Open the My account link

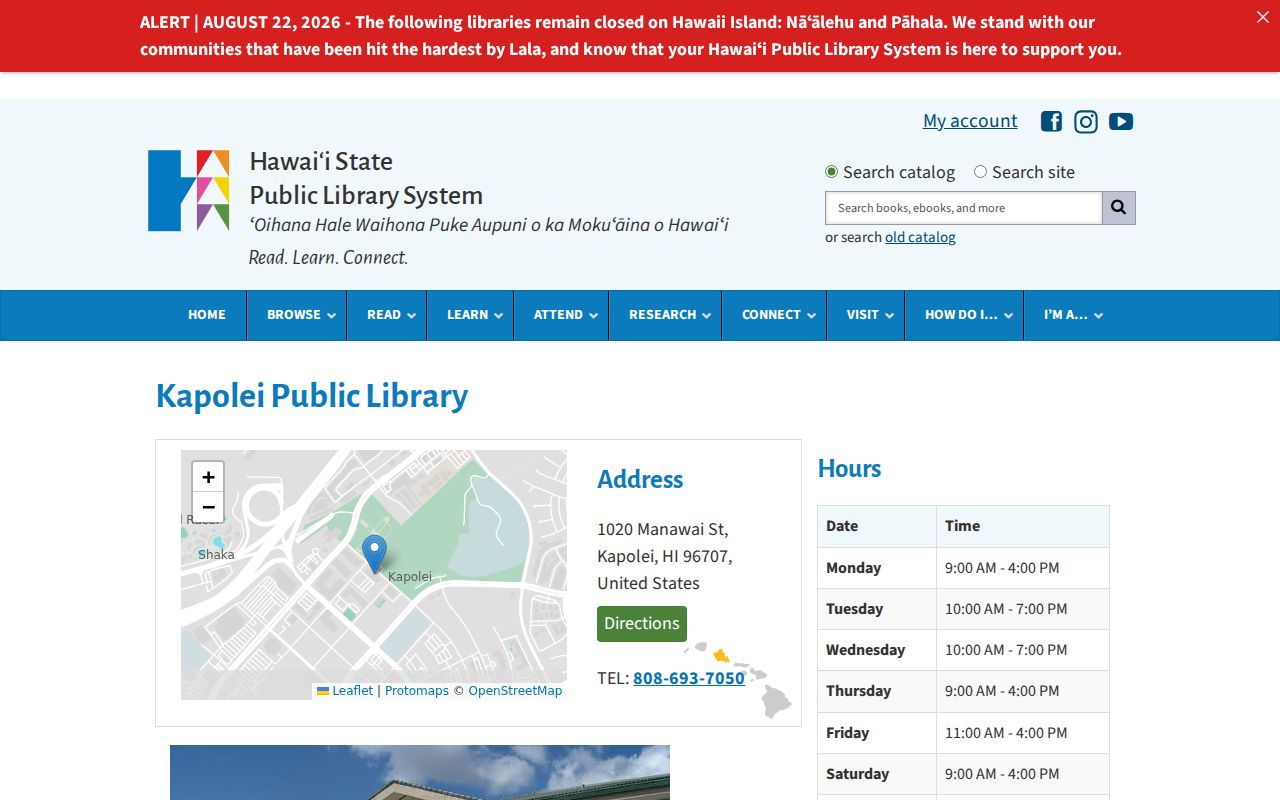point(970,121)
